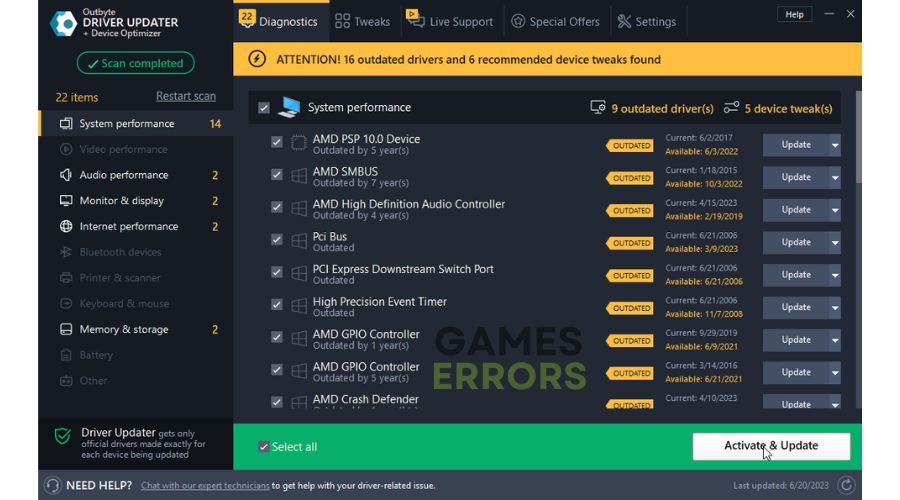
Task: Click the Other category icon in sidebar
Action: 66,381
